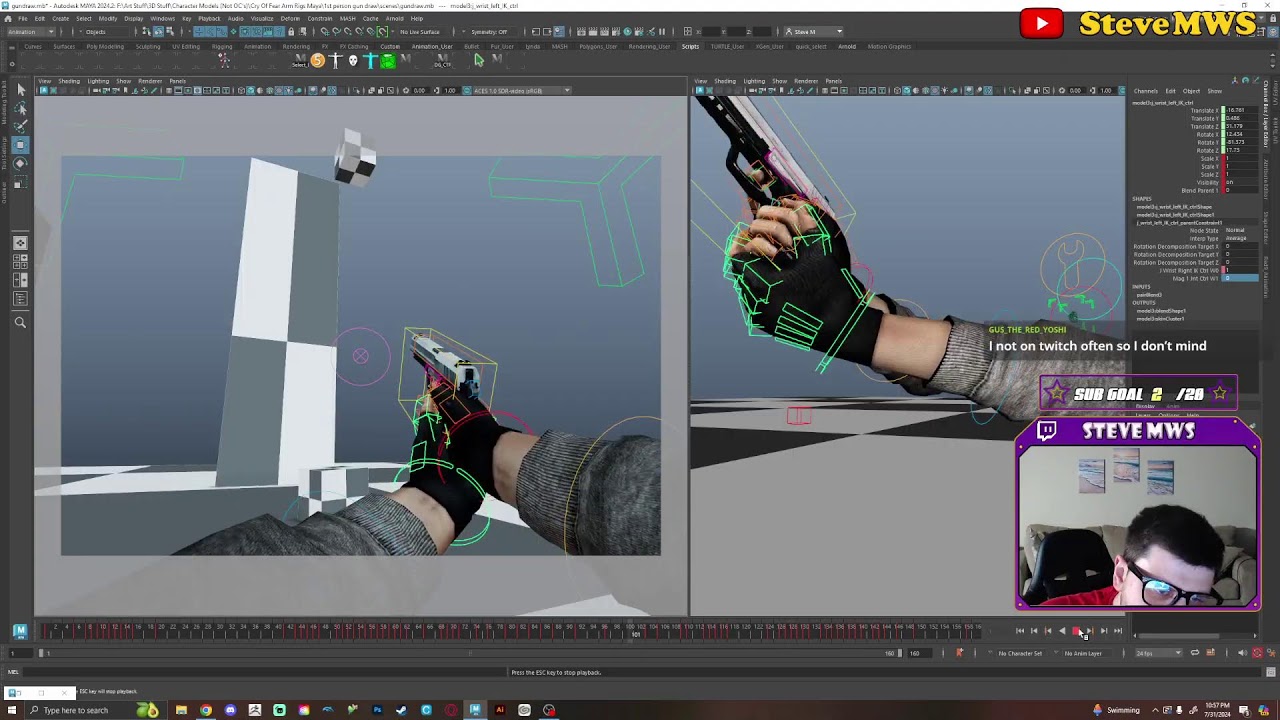Open Adobe Illustrator from the taskbar
This screenshot has height=720, width=1280.
click(x=499, y=710)
